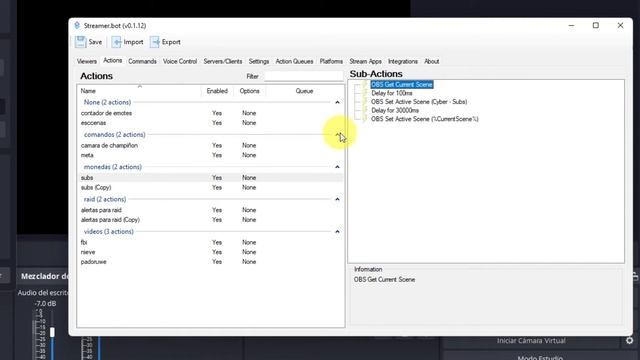640x360 pixels.
Task: Select the 'Delay for 30000ms' sub-action
Action: coord(395,110)
